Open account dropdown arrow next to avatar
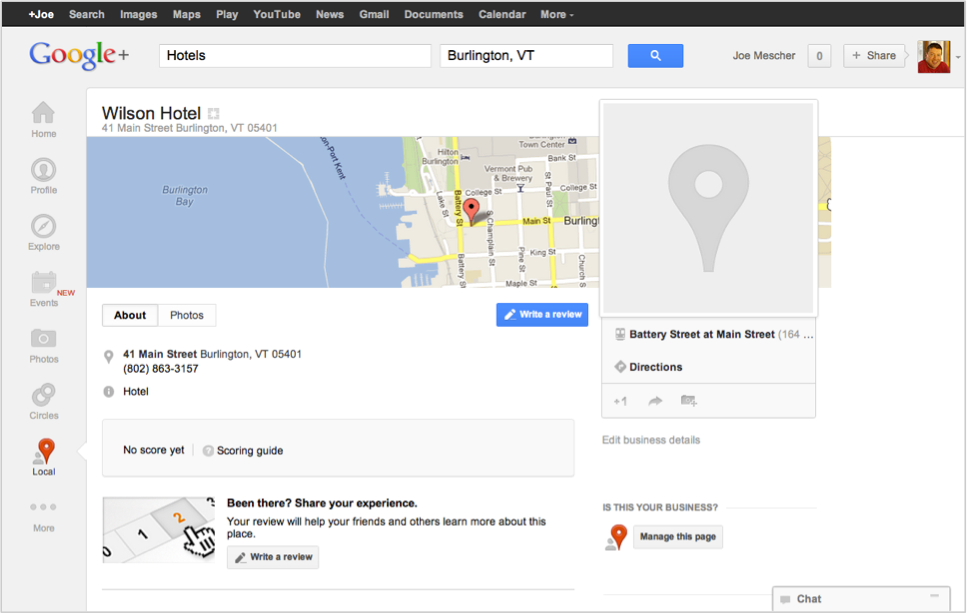Viewport: 967px width, 613px height. point(958,57)
